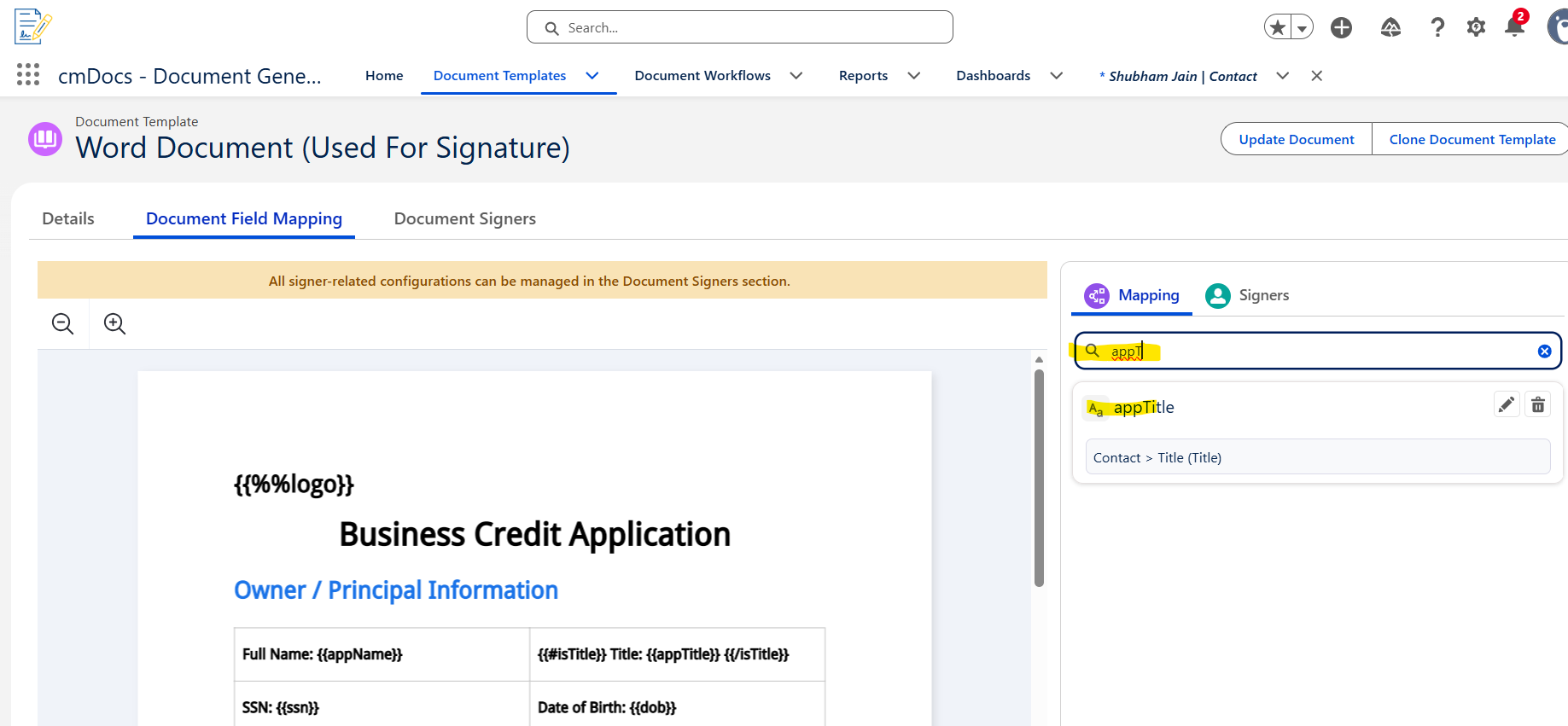Zoom in the document preview
The width and height of the screenshot is (1568, 726).
[x=114, y=323]
